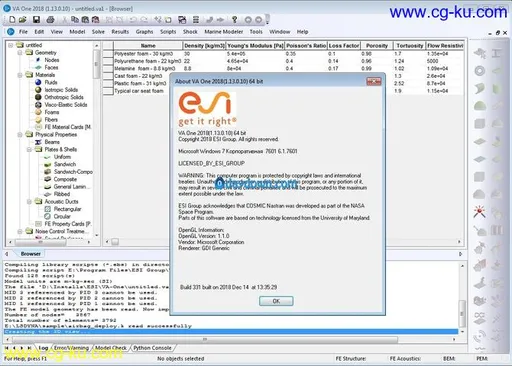Select the FE Material Cards tree item
Viewport: 512px width, 366px height.
click(68, 127)
